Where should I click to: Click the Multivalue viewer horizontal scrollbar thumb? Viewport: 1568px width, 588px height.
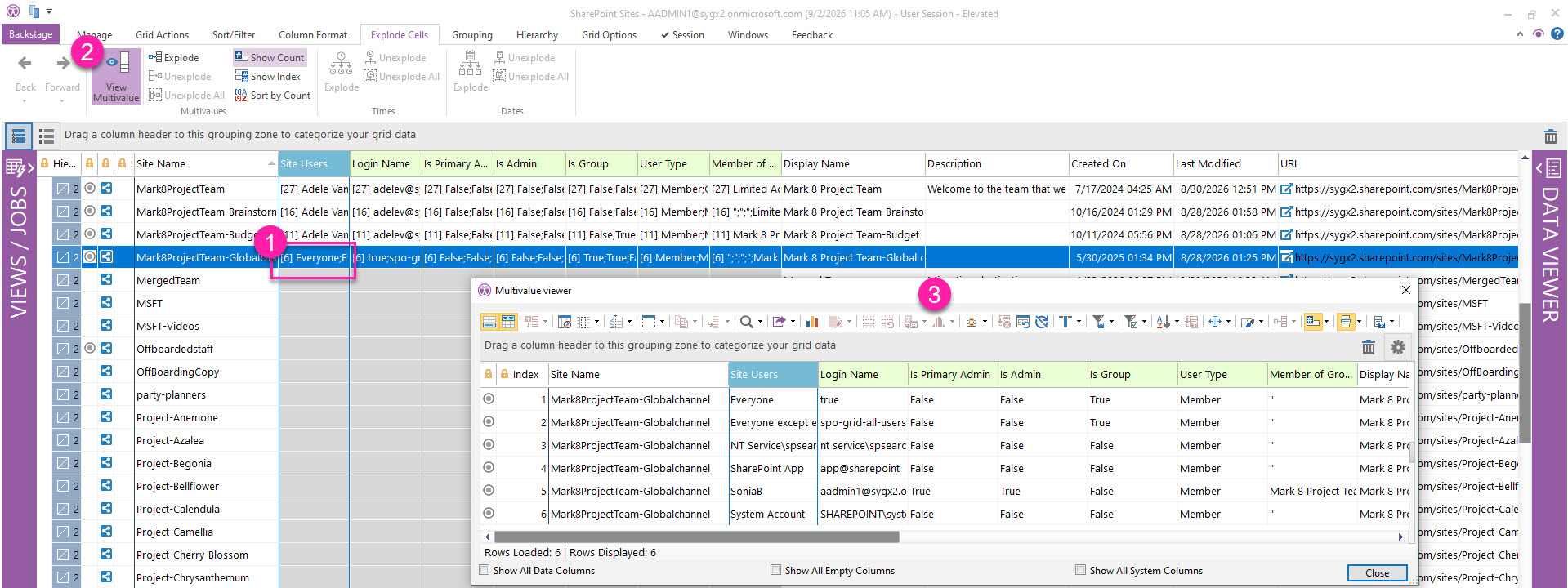point(696,537)
